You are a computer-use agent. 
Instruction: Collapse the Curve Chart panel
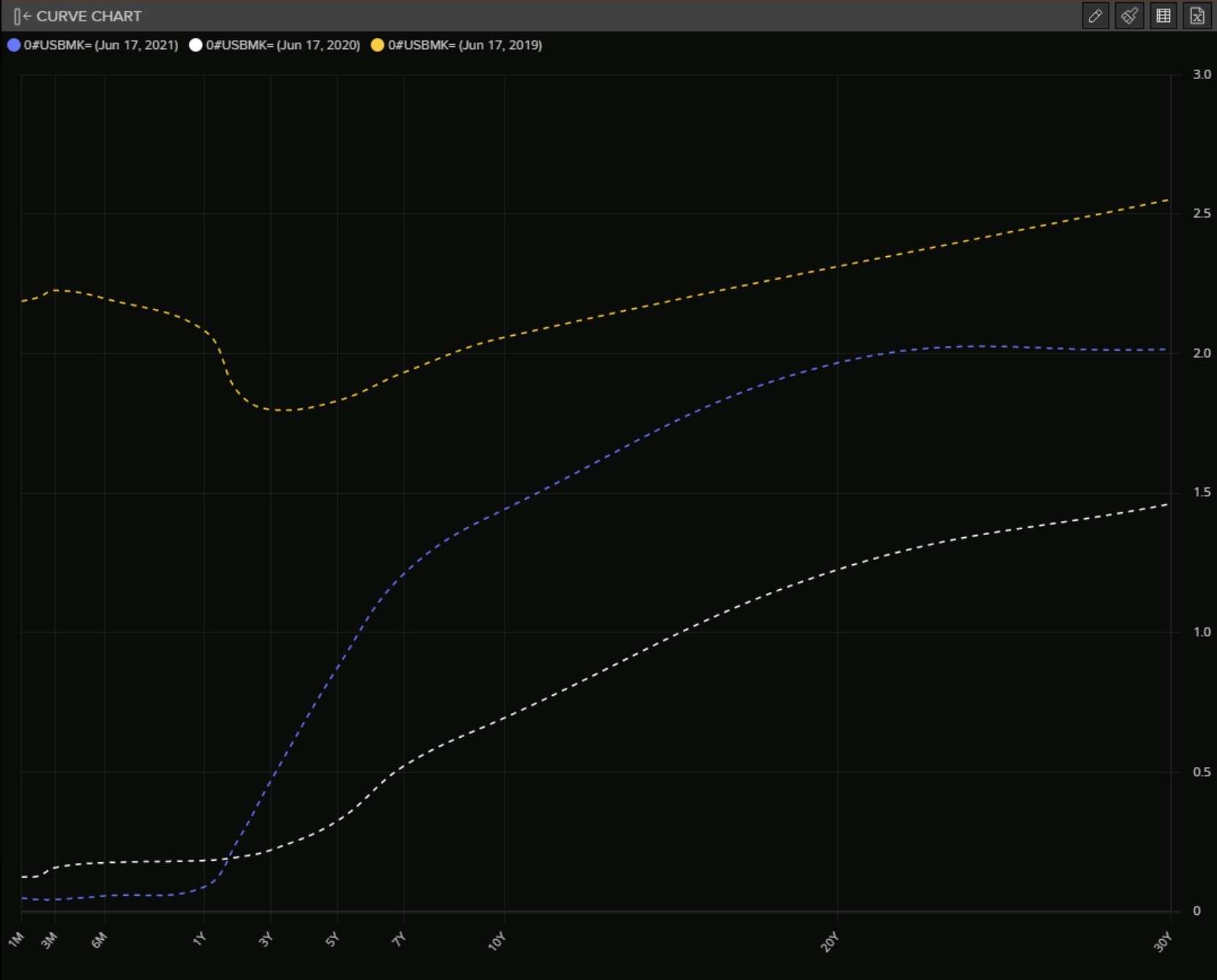click(21, 16)
